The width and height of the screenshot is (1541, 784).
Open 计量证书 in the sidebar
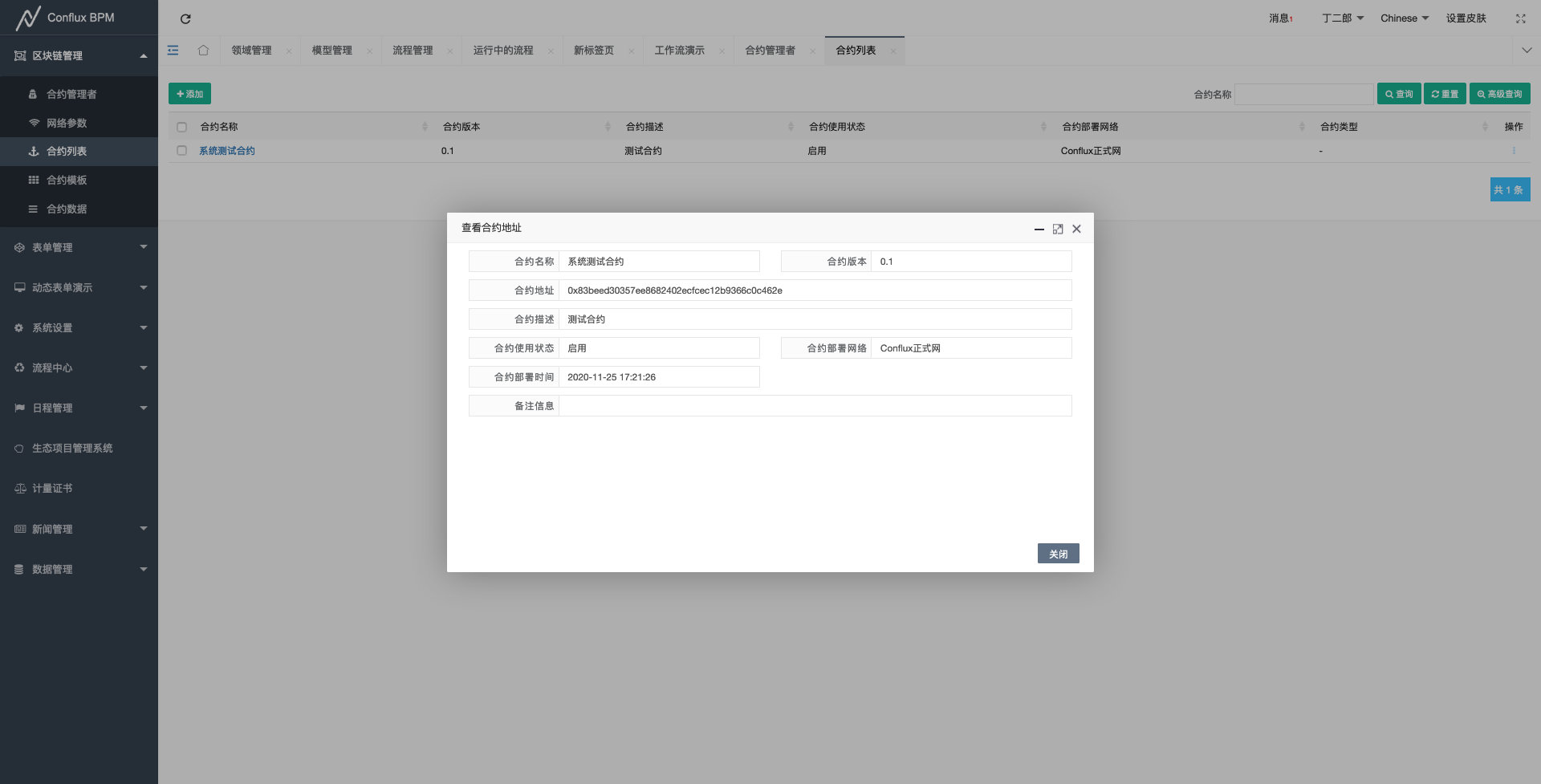point(79,488)
